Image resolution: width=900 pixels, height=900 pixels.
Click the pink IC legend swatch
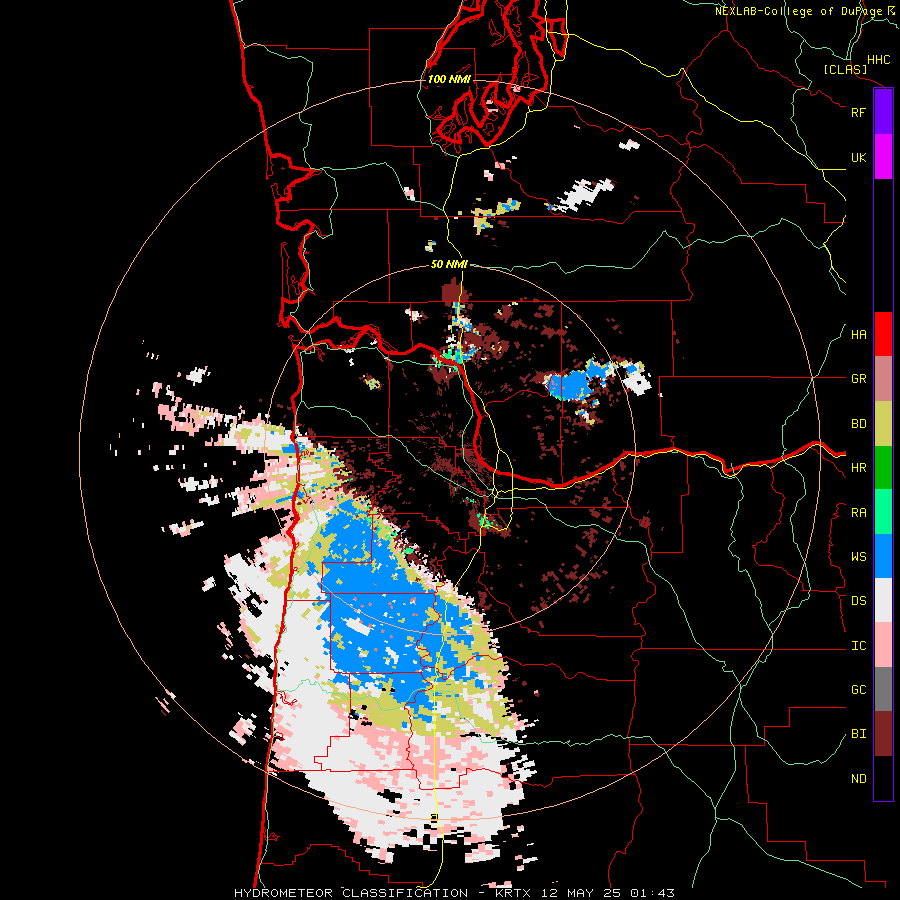[883, 645]
